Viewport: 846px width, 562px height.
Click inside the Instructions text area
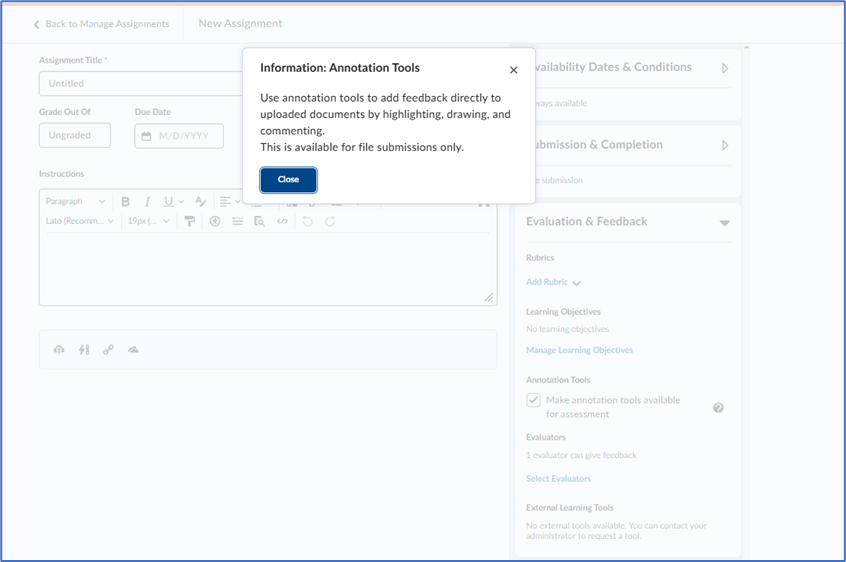pyautogui.click(x=268, y=269)
